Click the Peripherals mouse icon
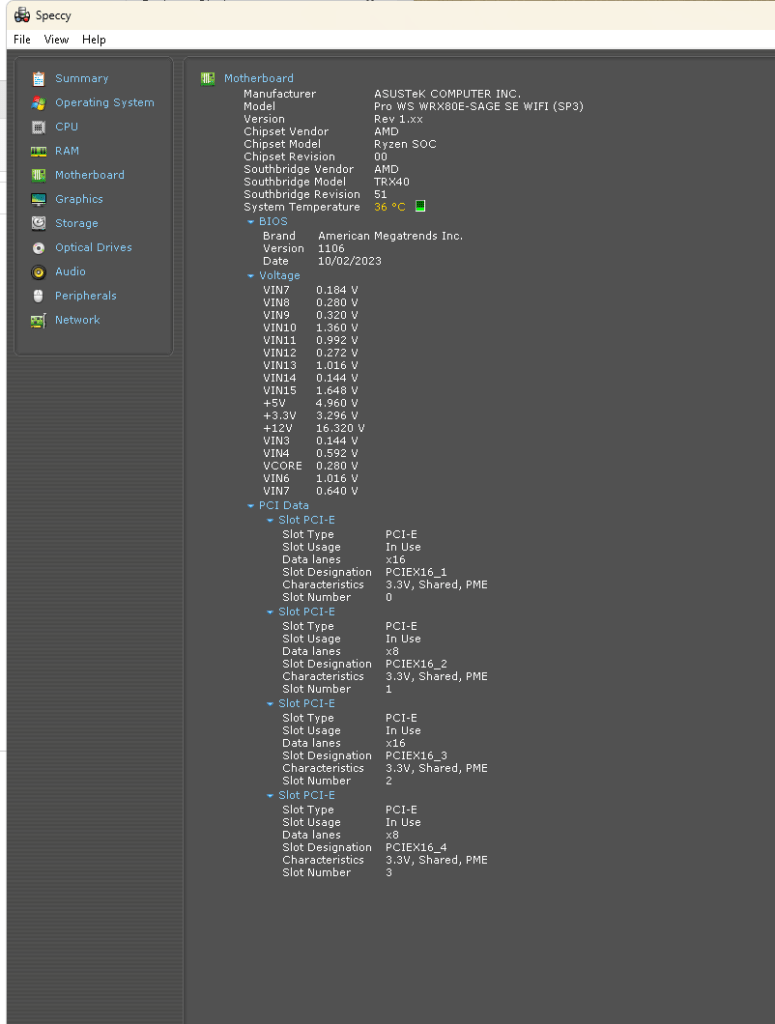 tap(39, 296)
